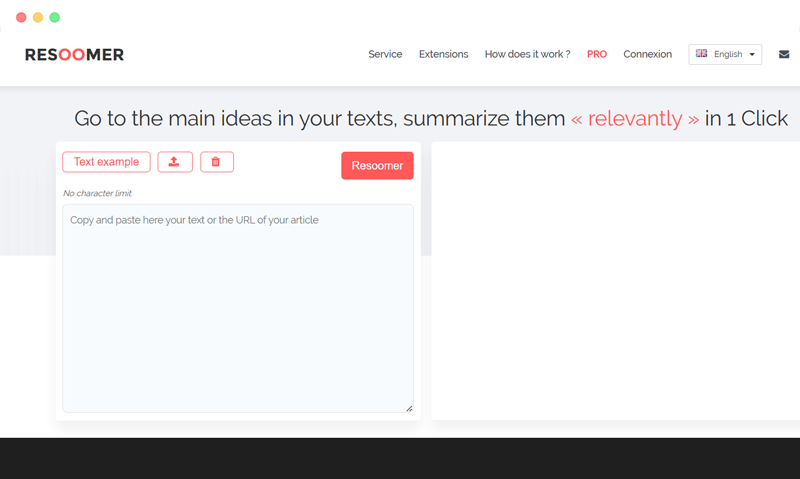800x479 pixels.
Task: Expand the English language dropdown arrow
Action: click(x=752, y=55)
